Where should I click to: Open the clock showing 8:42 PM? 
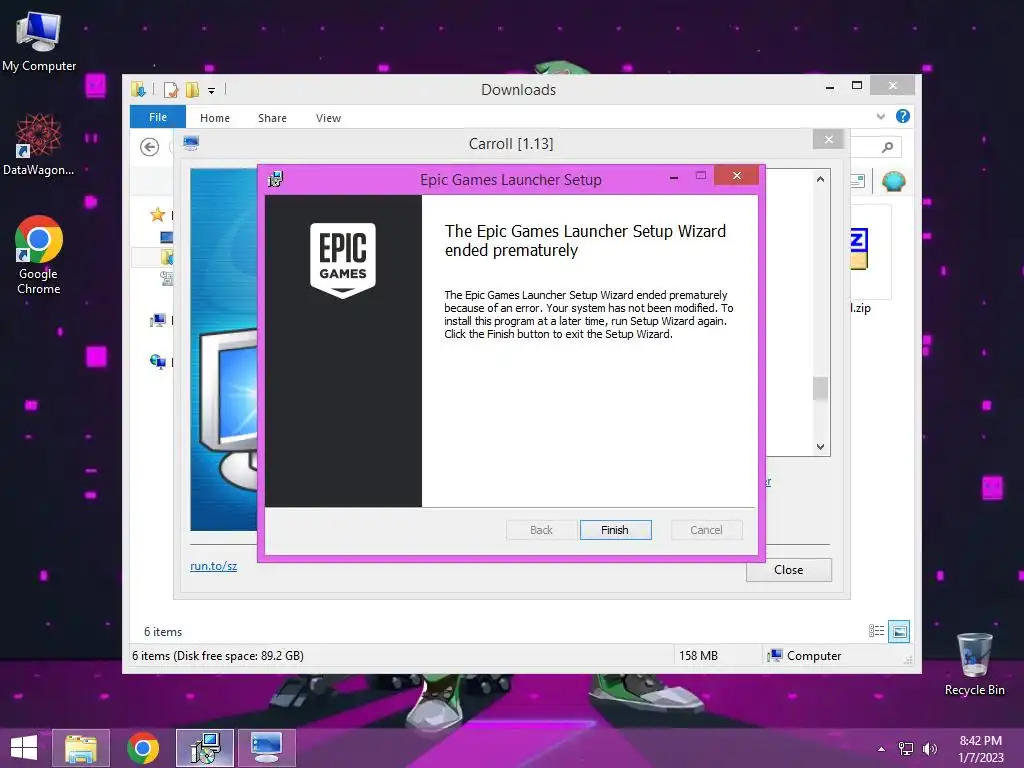coord(980,749)
